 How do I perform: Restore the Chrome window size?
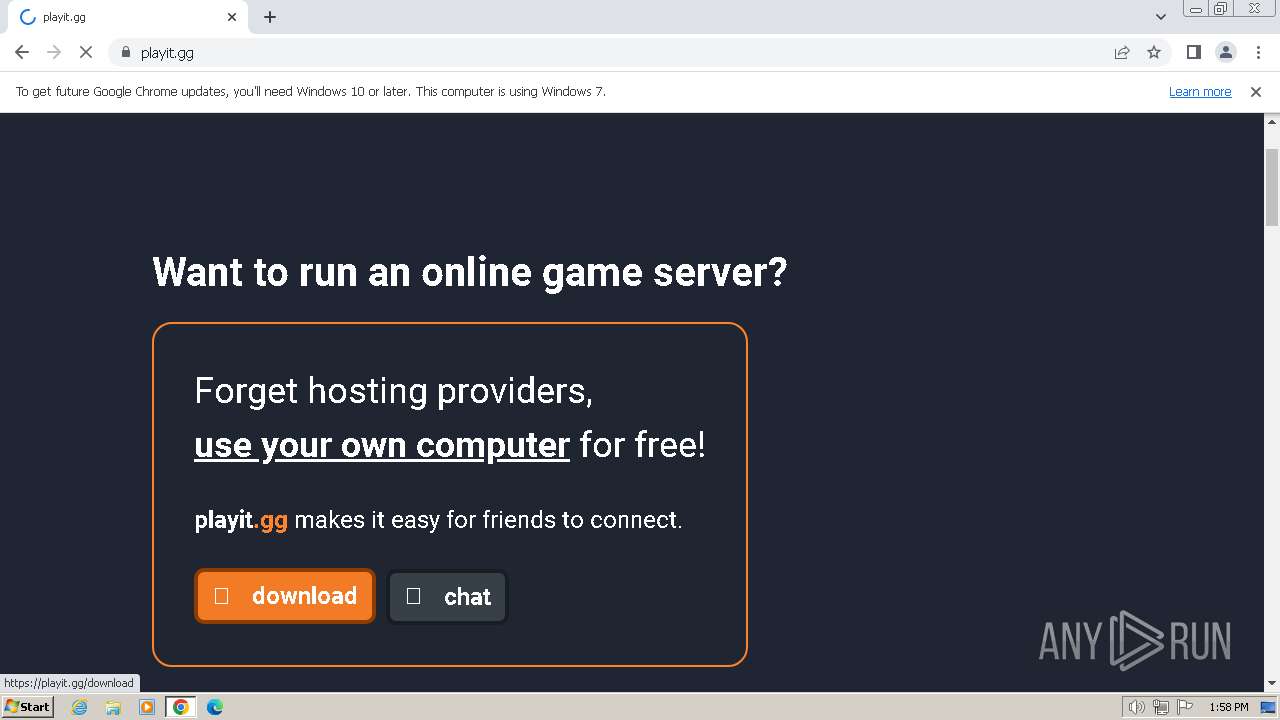(x=1221, y=9)
